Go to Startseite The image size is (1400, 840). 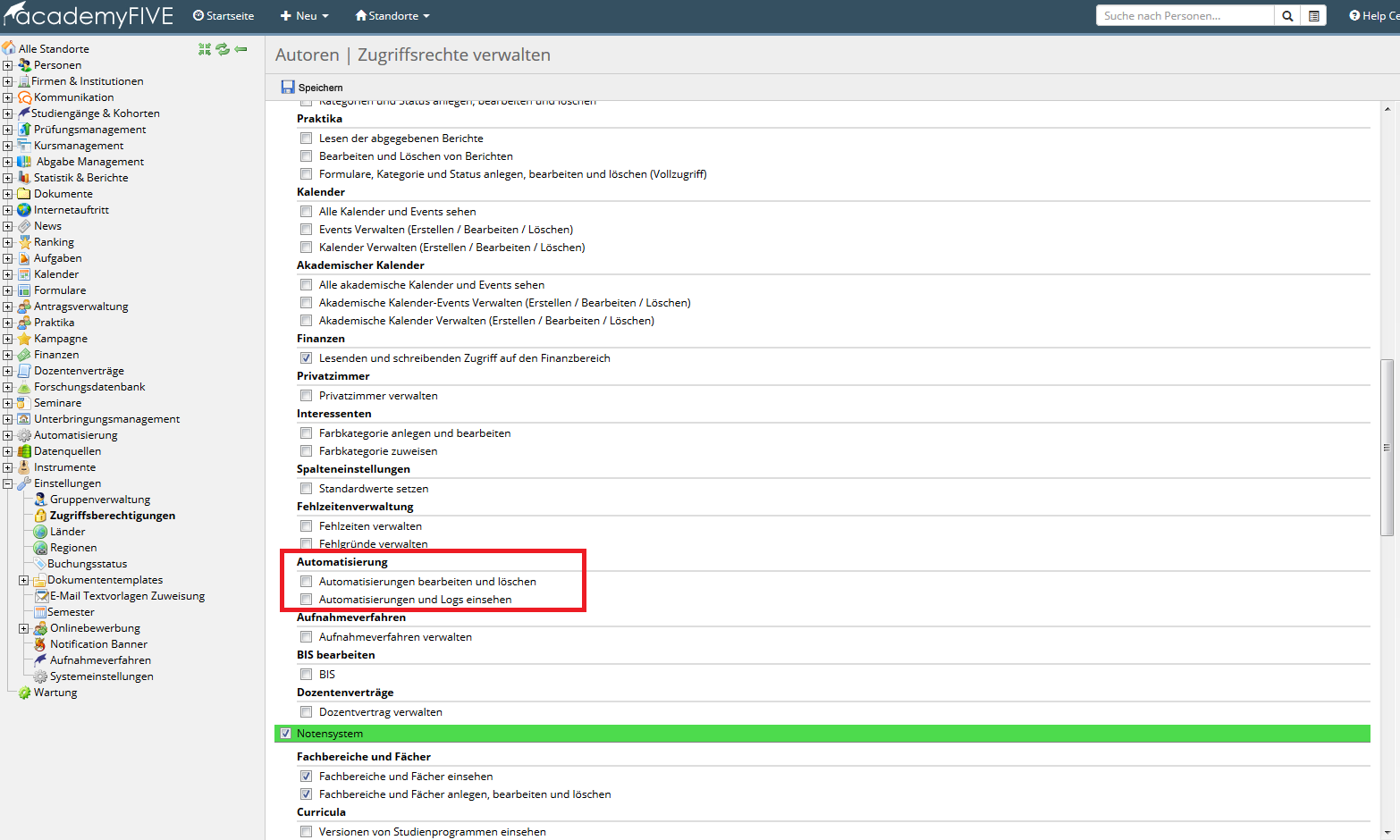[x=223, y=16]
